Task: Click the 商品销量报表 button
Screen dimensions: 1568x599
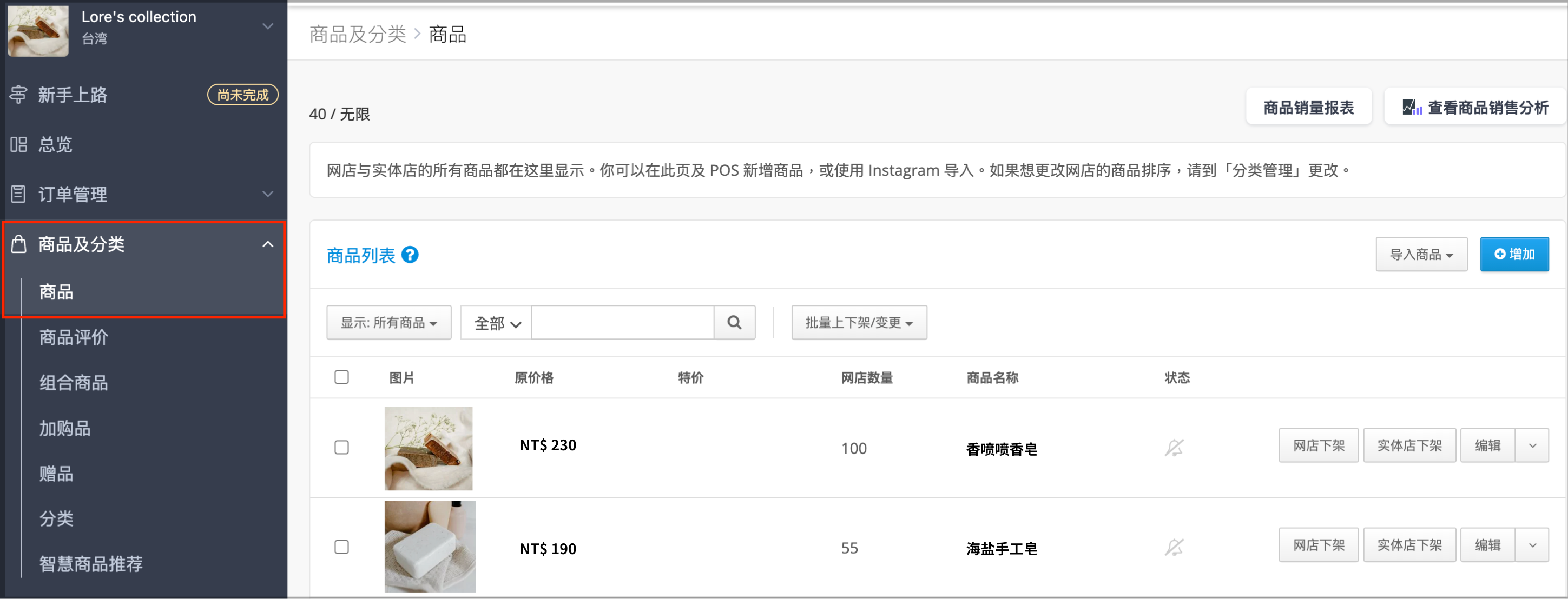Action: (1309, 108)
